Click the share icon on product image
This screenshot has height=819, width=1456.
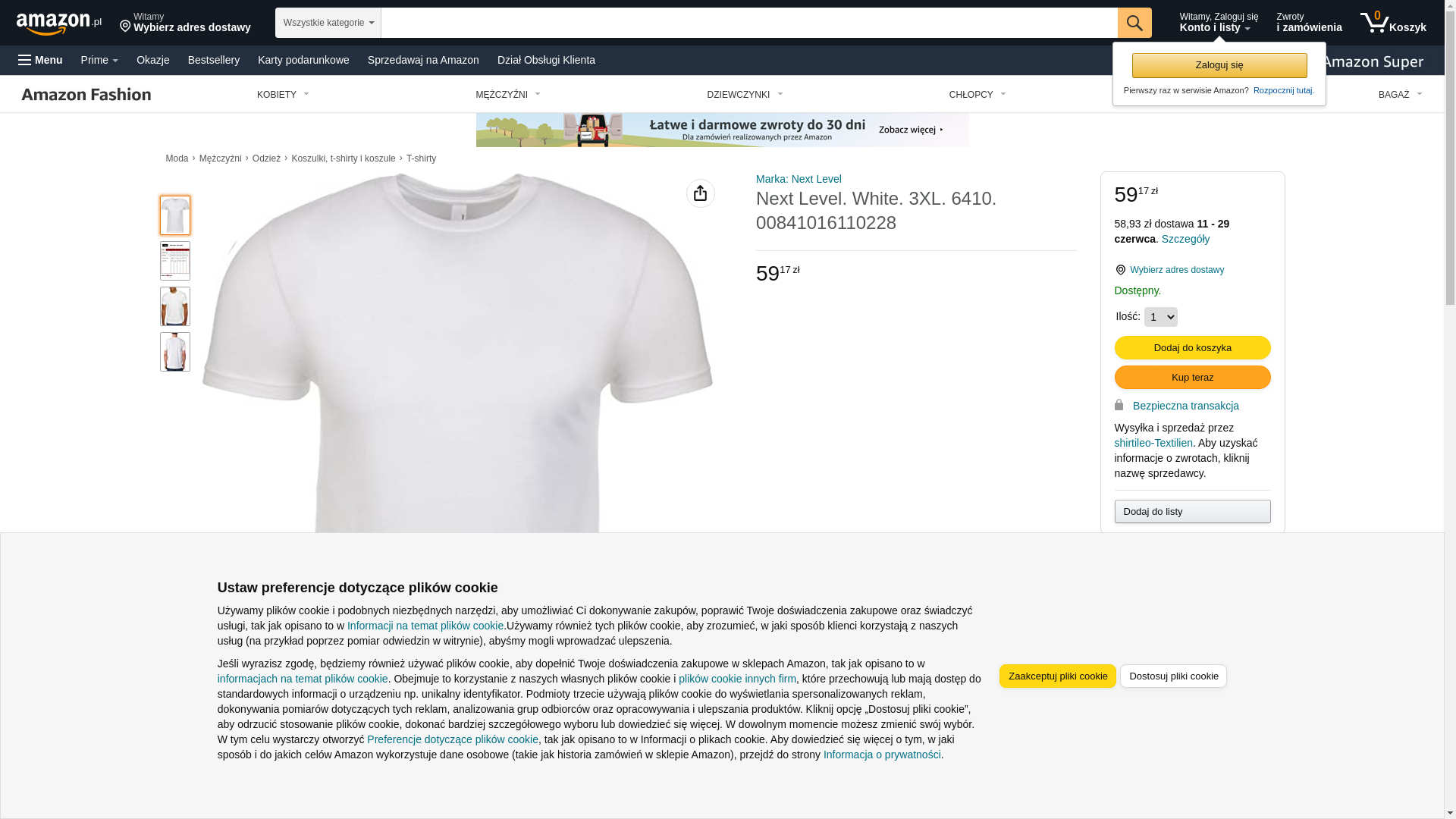[700, 193]
